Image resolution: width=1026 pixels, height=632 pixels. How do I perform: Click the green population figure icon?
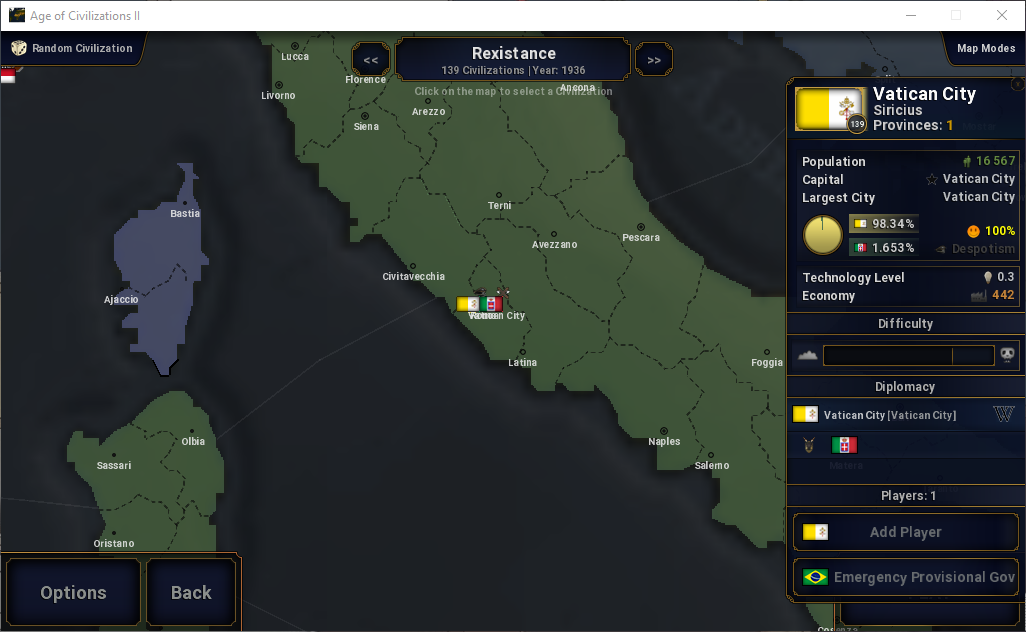tap(966, 161)
